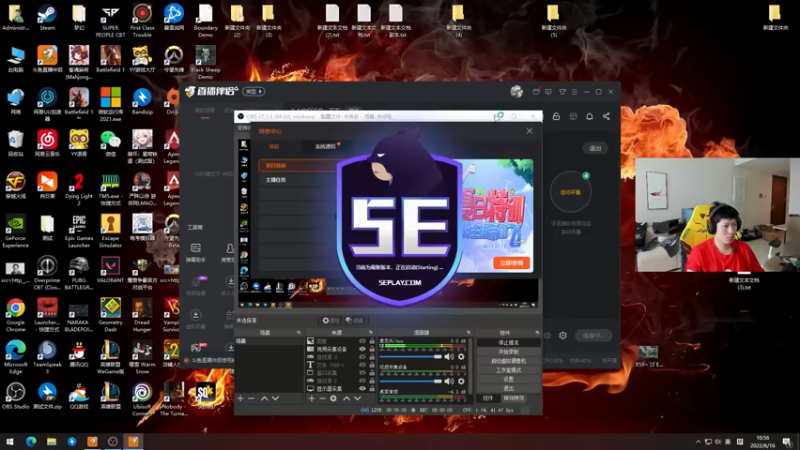The width and height of the screenshot is (800, 450).
Task: Add a new source with the plus icon
Action: coord(311,398)
